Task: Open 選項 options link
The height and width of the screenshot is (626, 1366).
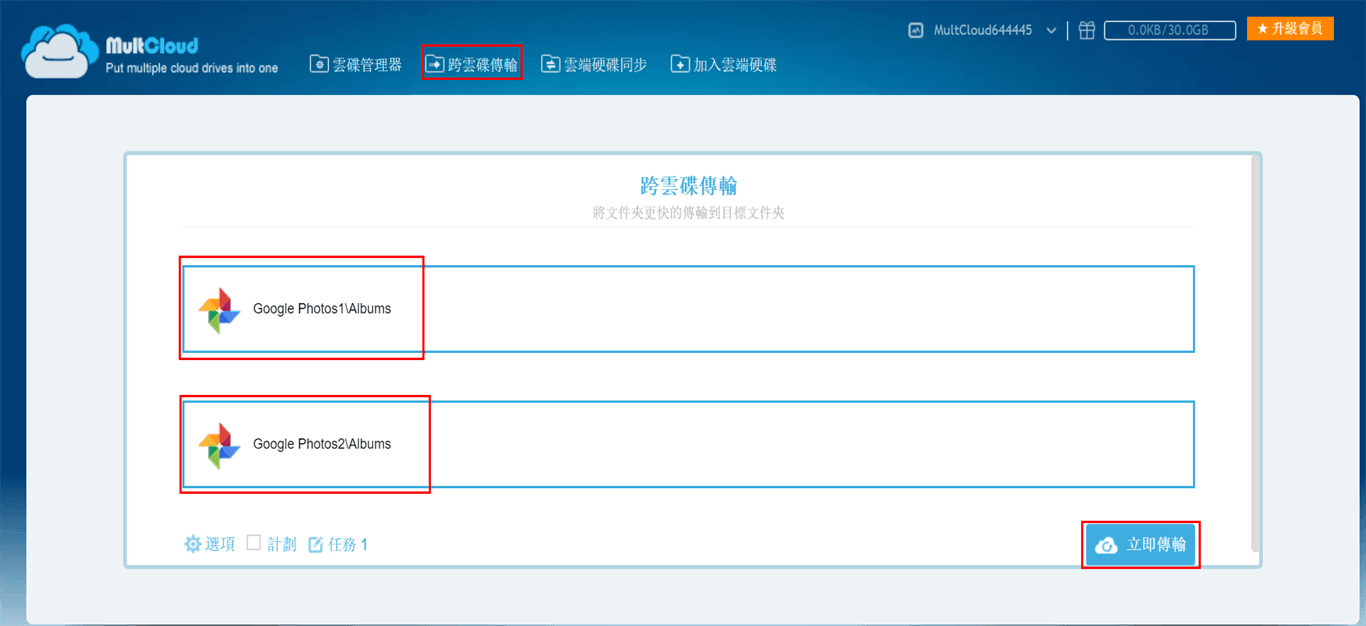Action: coord(220,544)
